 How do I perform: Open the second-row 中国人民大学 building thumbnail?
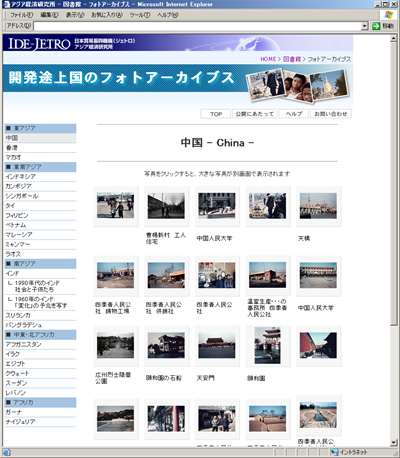point(318,276)
